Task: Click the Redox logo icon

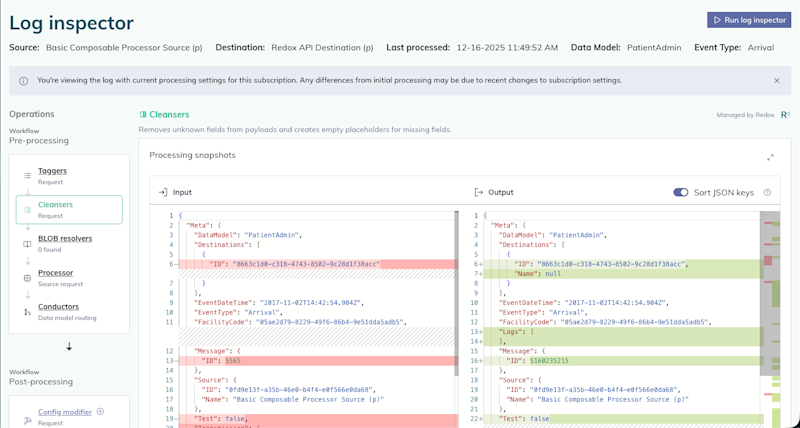Action: pyautogui.click(x=786, y=115)
